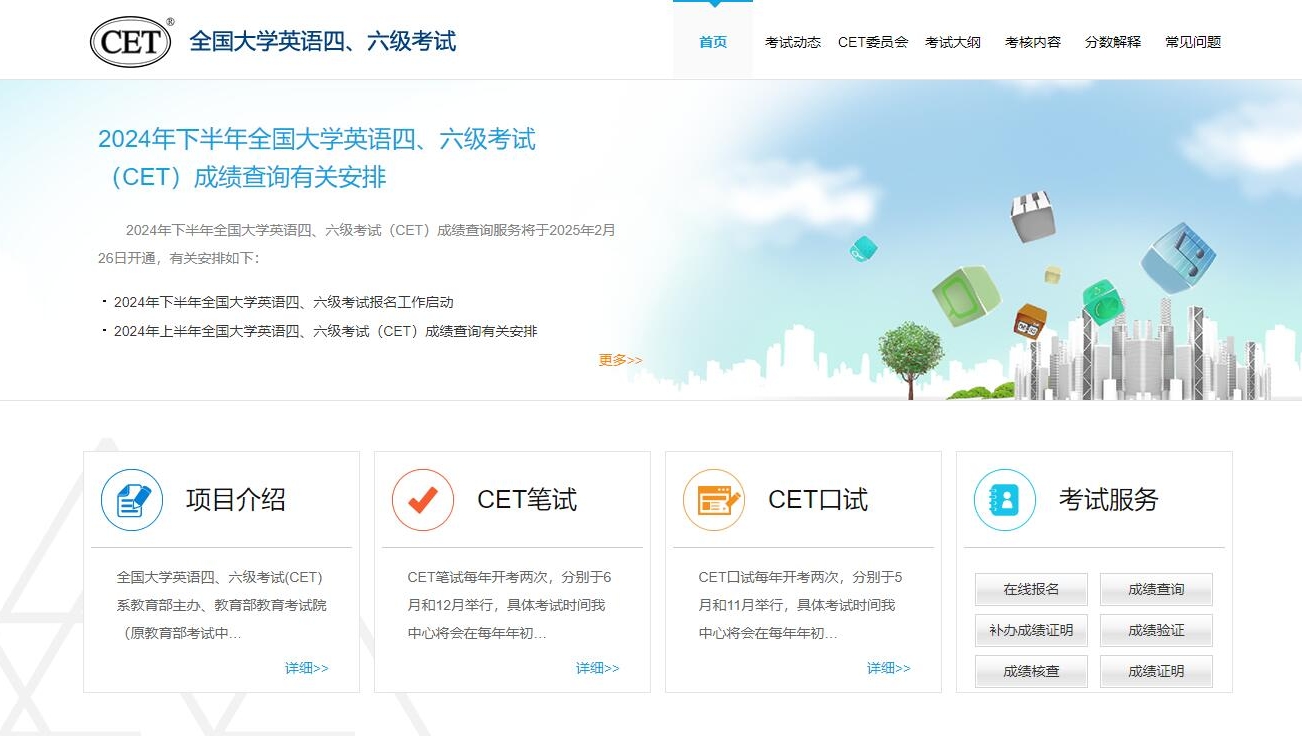Image resolution: width=1302 pixels, height=736 pixels.
Task: Click the CET口试 orange icon
Action: [x=713, y=500]
